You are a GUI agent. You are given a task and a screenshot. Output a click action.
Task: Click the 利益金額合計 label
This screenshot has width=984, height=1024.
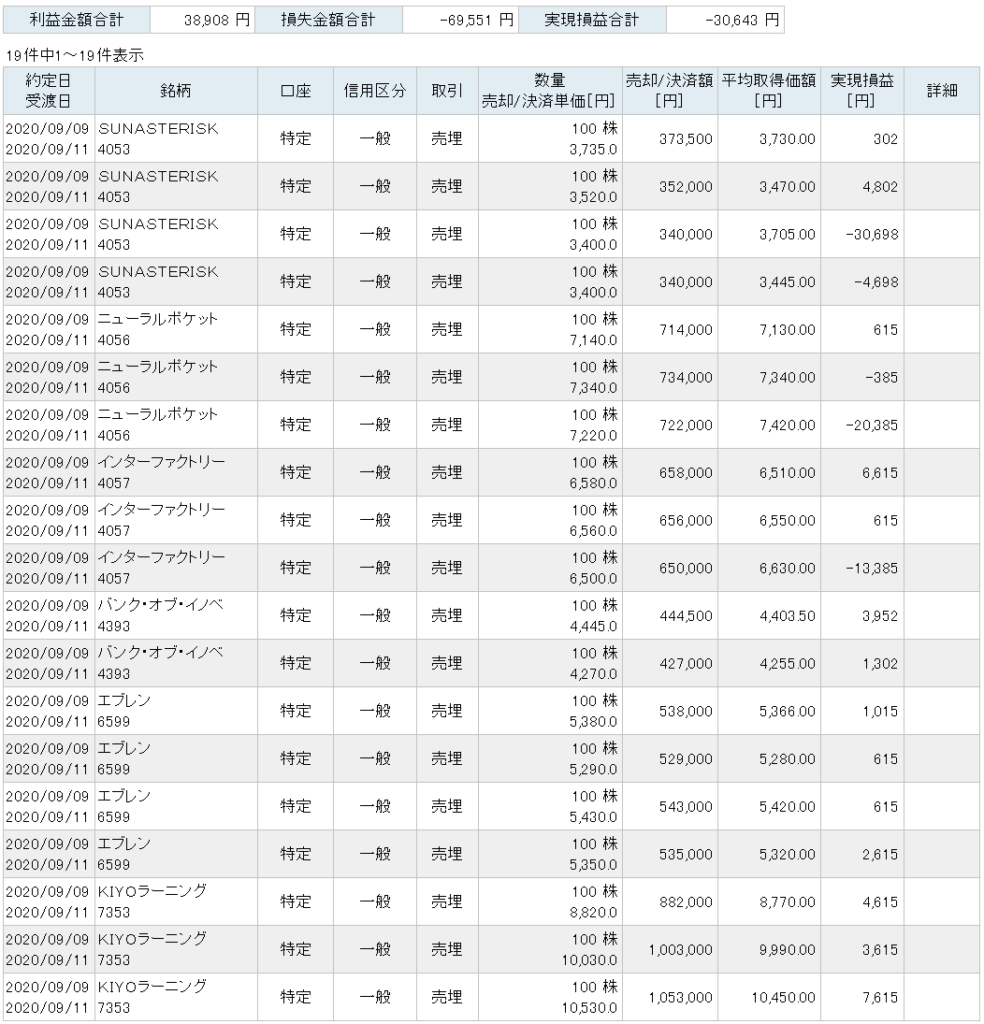point(76,20)
